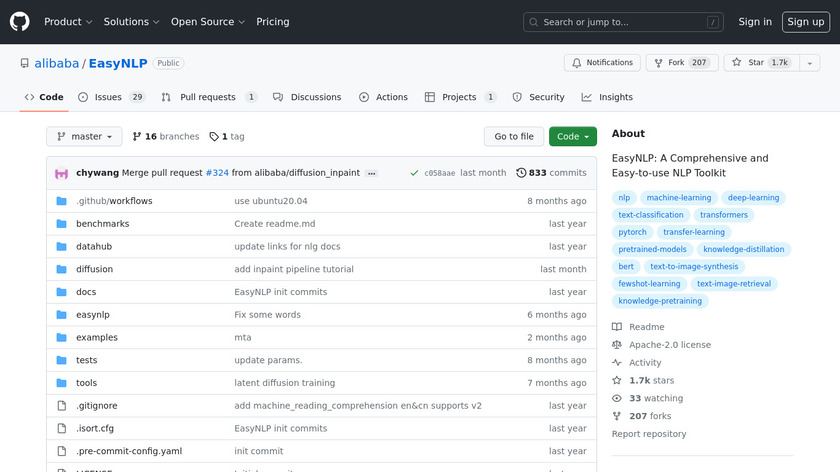Switch to the Insights tab

[x=608, y=97]
